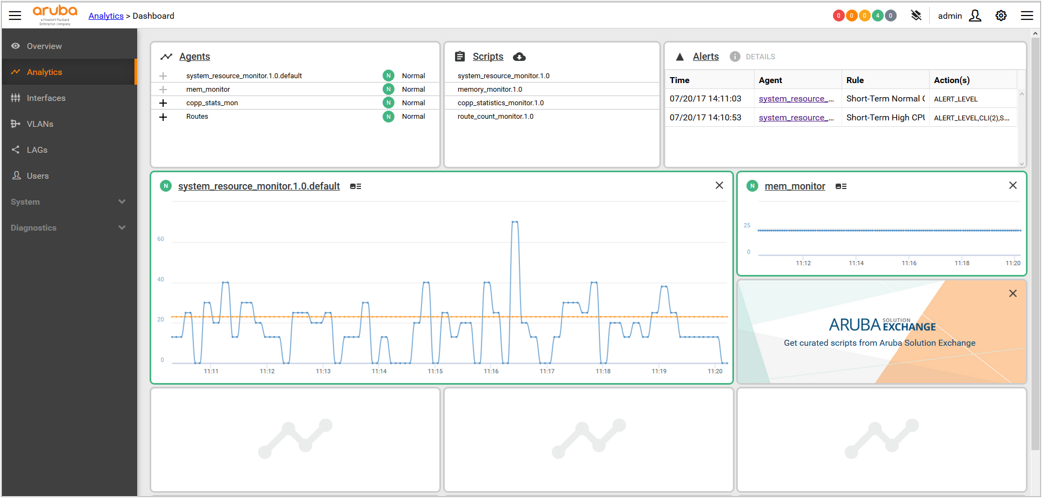Click the Rule column header in Alerts

885,80
